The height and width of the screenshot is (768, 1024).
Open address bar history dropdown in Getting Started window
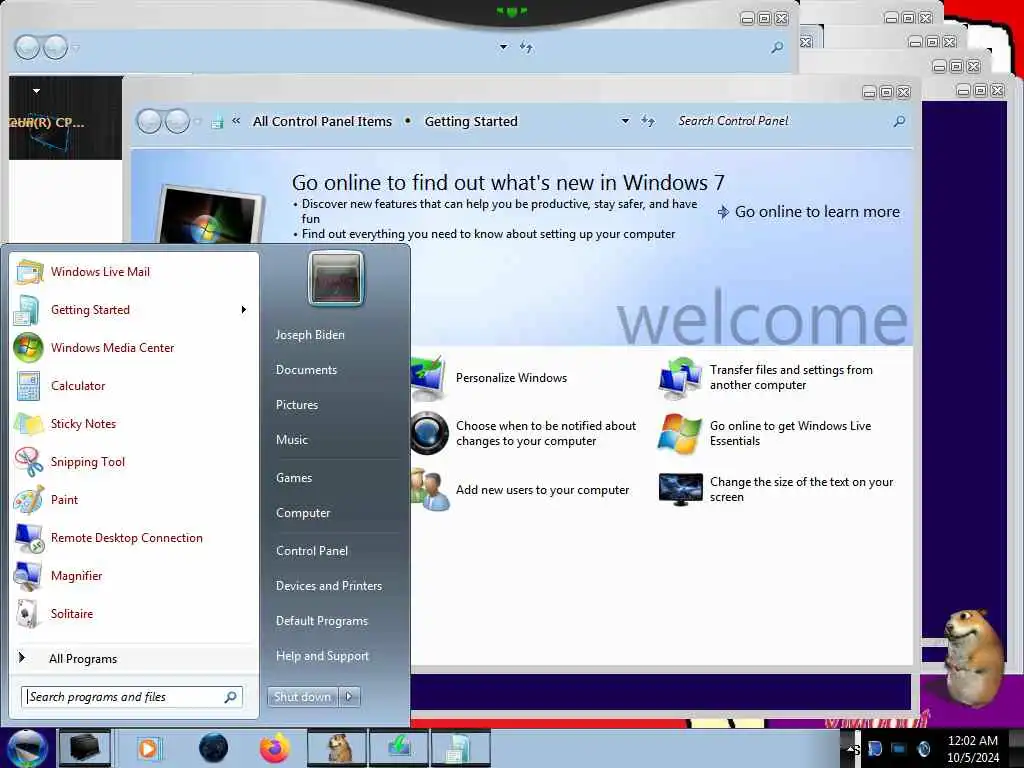pyautogui.click(x=625, y=121)
